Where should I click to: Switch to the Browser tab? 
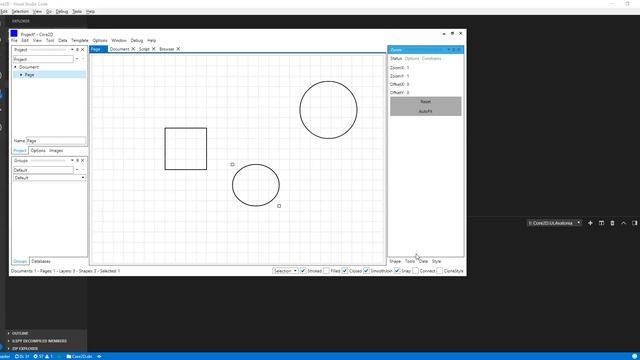(x=167, y=49)
